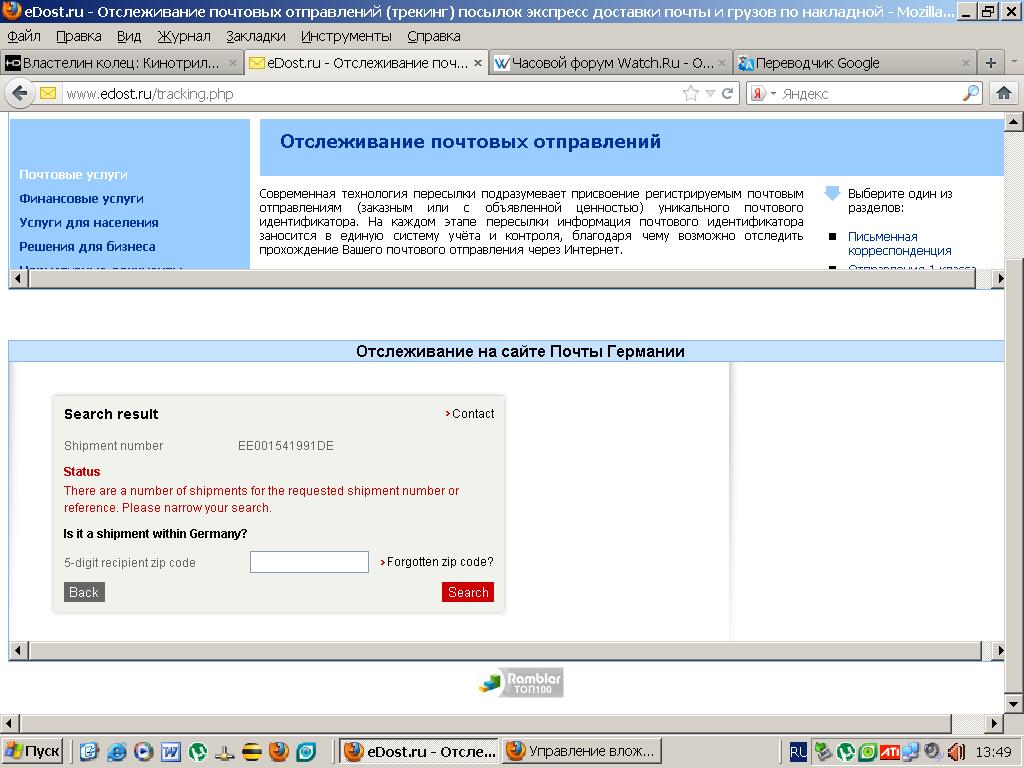Follow the Forgotten zip code? link
This screenshot has height=768, width=1024.
[x=440, y=562]
